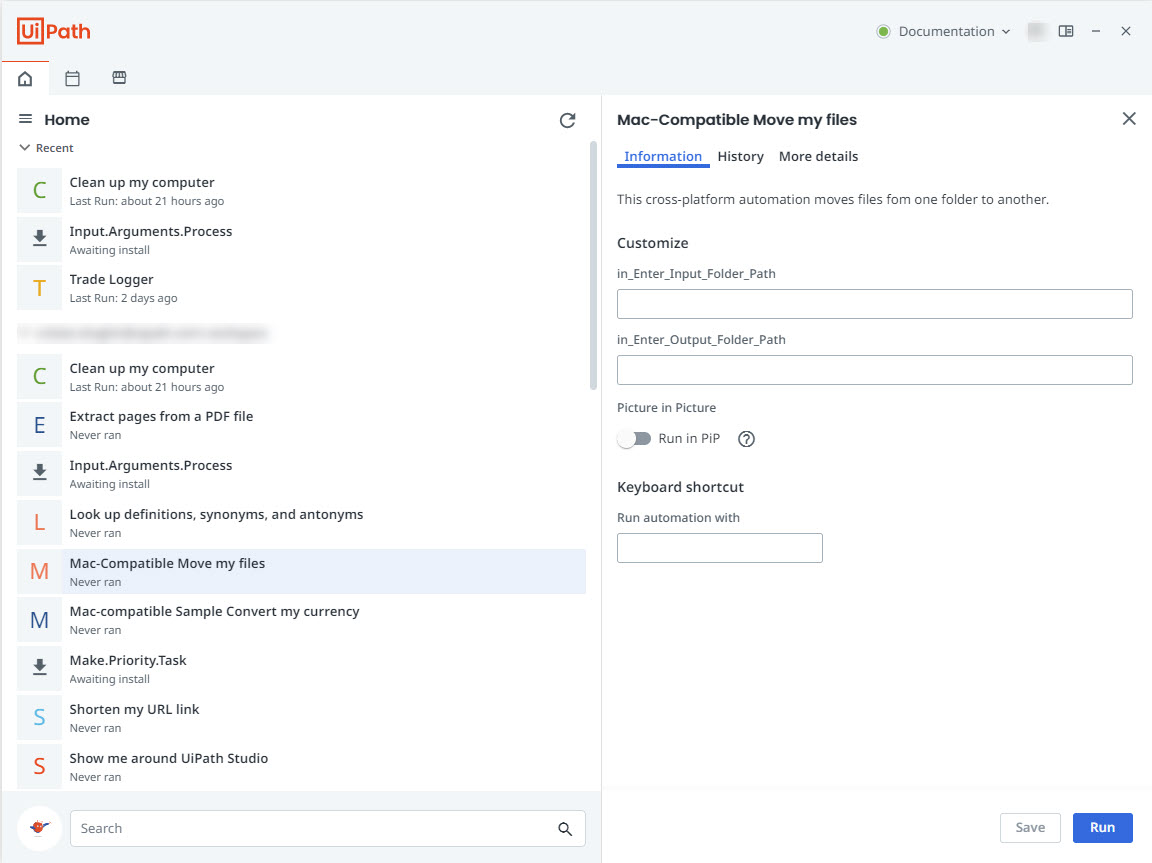Close the Mac-Compatible Move my files panel

click(x=1129, y=119)
